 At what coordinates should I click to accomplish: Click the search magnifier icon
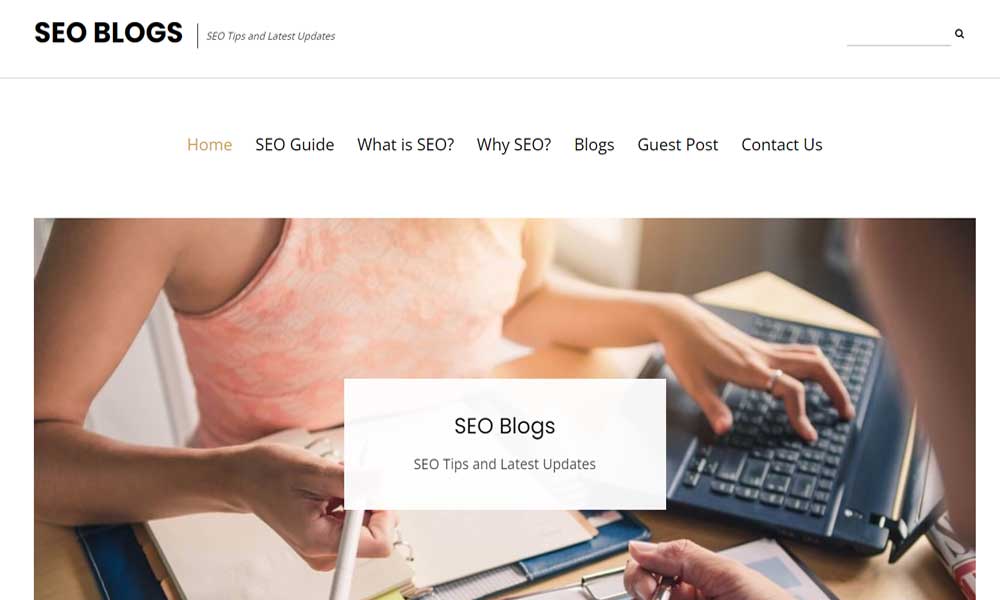pos(959,34)
